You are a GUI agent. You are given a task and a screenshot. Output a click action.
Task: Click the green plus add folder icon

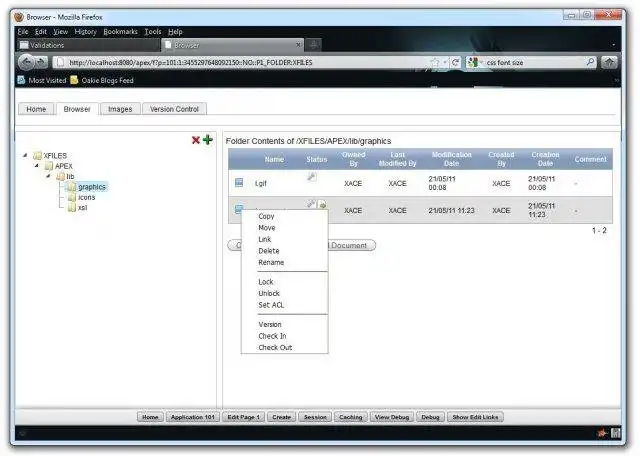208,140
